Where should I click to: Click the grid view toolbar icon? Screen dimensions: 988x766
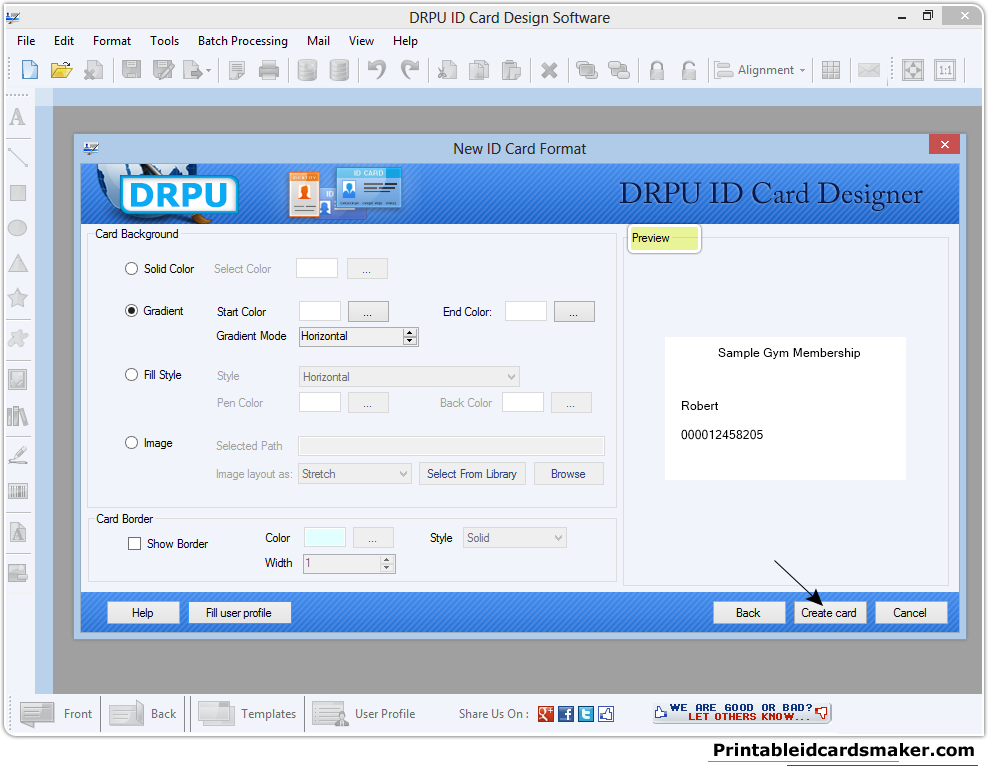830,70
